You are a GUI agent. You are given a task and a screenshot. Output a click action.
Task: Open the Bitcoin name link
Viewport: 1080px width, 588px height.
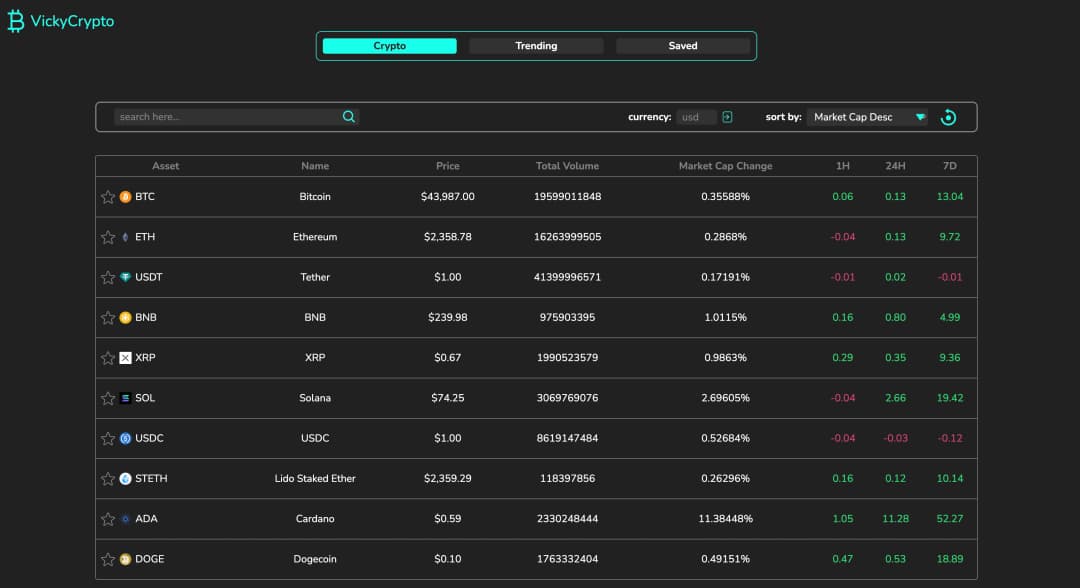(x=315, y=197)
